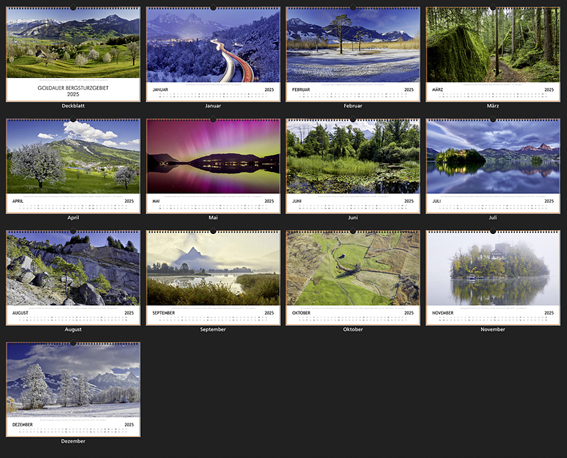Click the 'Juni' caption label
This screenshot has width=567, height=458.
pos(353,218)
